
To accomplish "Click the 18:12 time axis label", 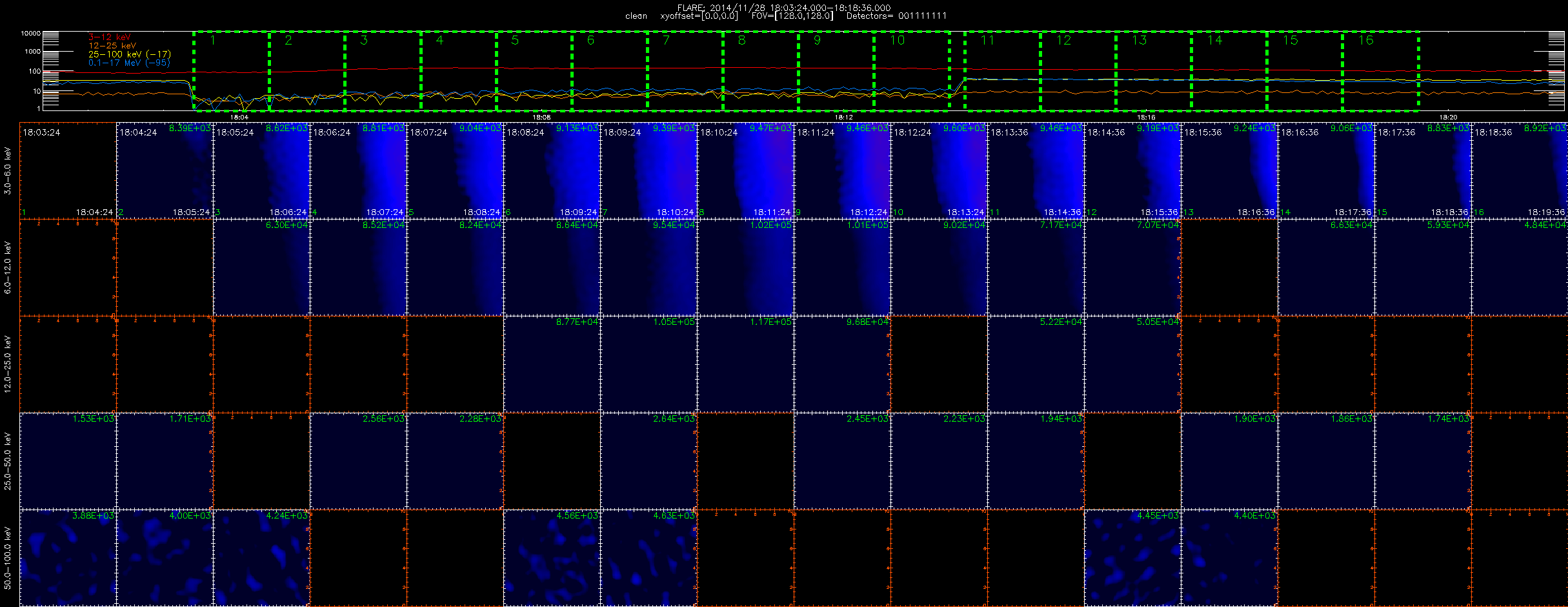I will pos(844,118).
